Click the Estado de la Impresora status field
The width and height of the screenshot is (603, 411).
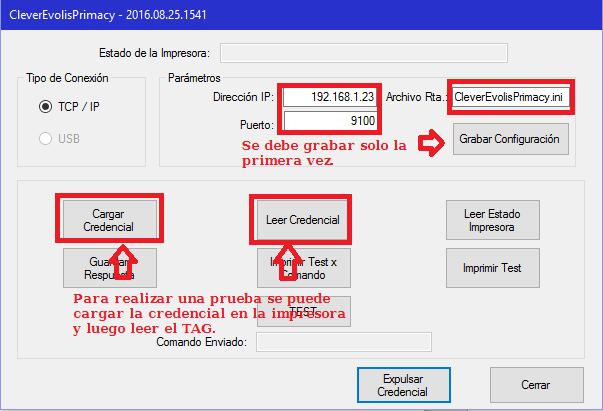tap(363, 53)
